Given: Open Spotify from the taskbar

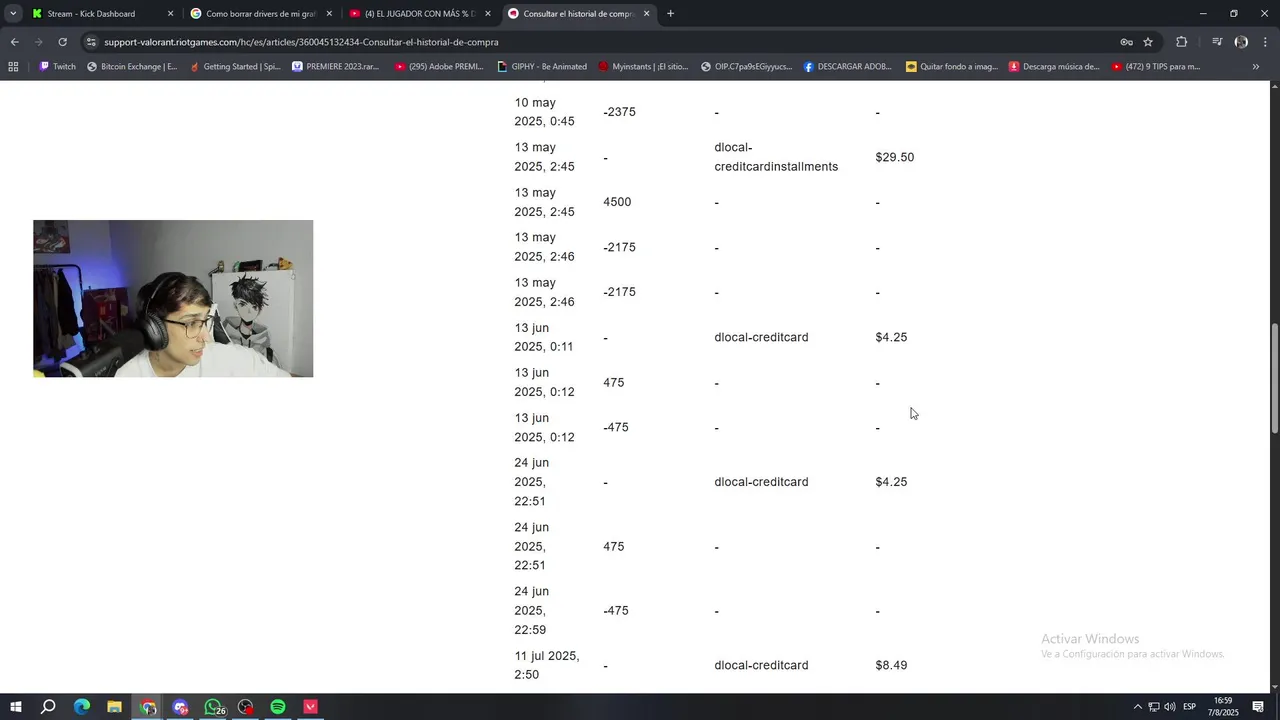Looking at the screenshot, I should tap(278, 707).
